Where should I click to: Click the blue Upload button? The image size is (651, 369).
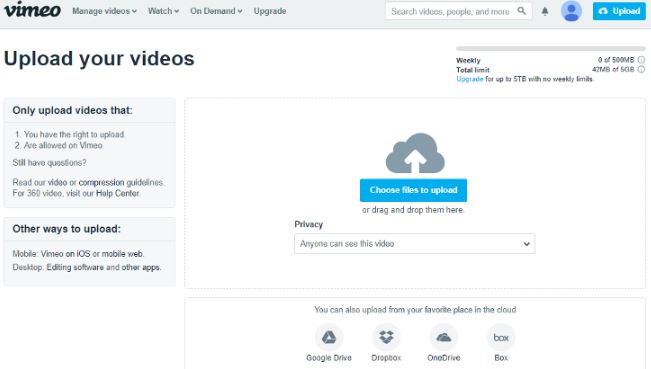pos(619,11)
